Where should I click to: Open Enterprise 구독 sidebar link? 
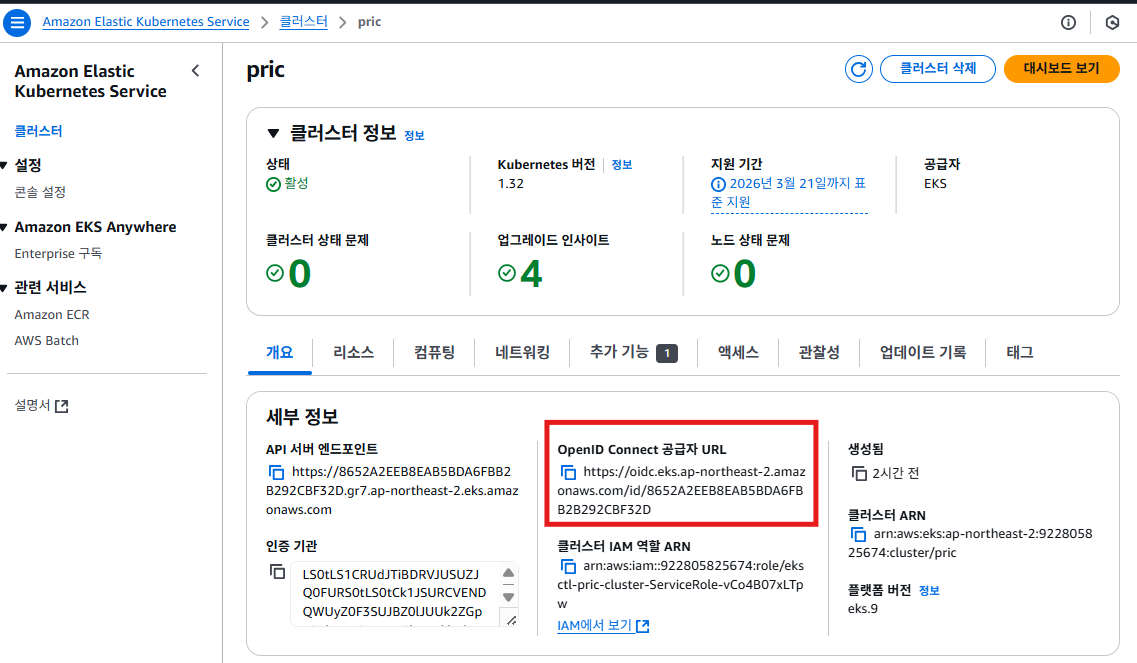[58, 254]
